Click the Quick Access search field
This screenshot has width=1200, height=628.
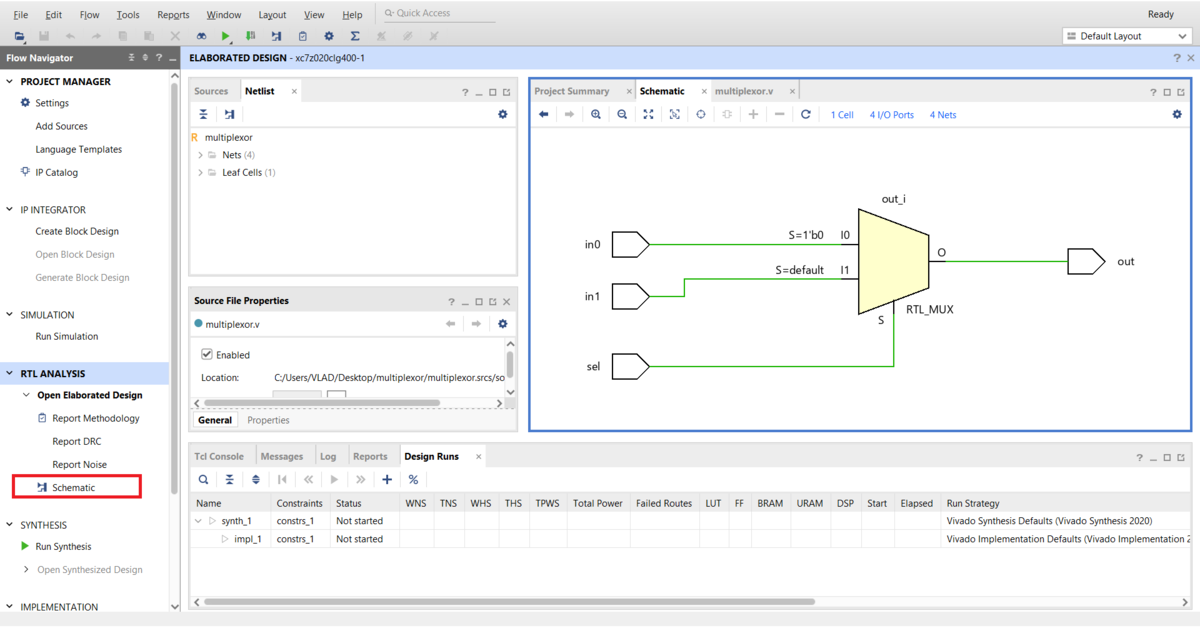pos(440,14)
